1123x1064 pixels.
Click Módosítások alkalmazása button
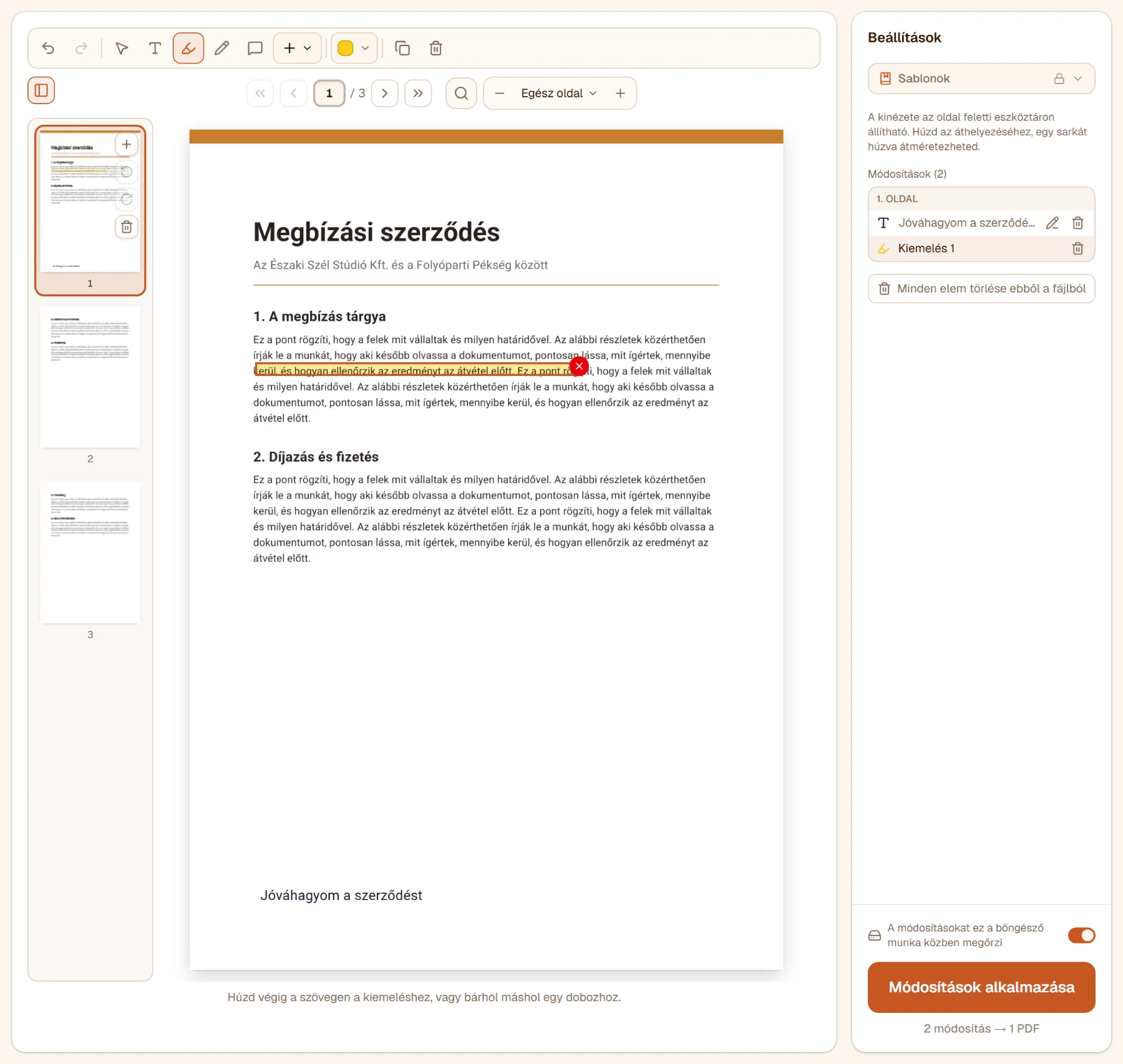981,987
